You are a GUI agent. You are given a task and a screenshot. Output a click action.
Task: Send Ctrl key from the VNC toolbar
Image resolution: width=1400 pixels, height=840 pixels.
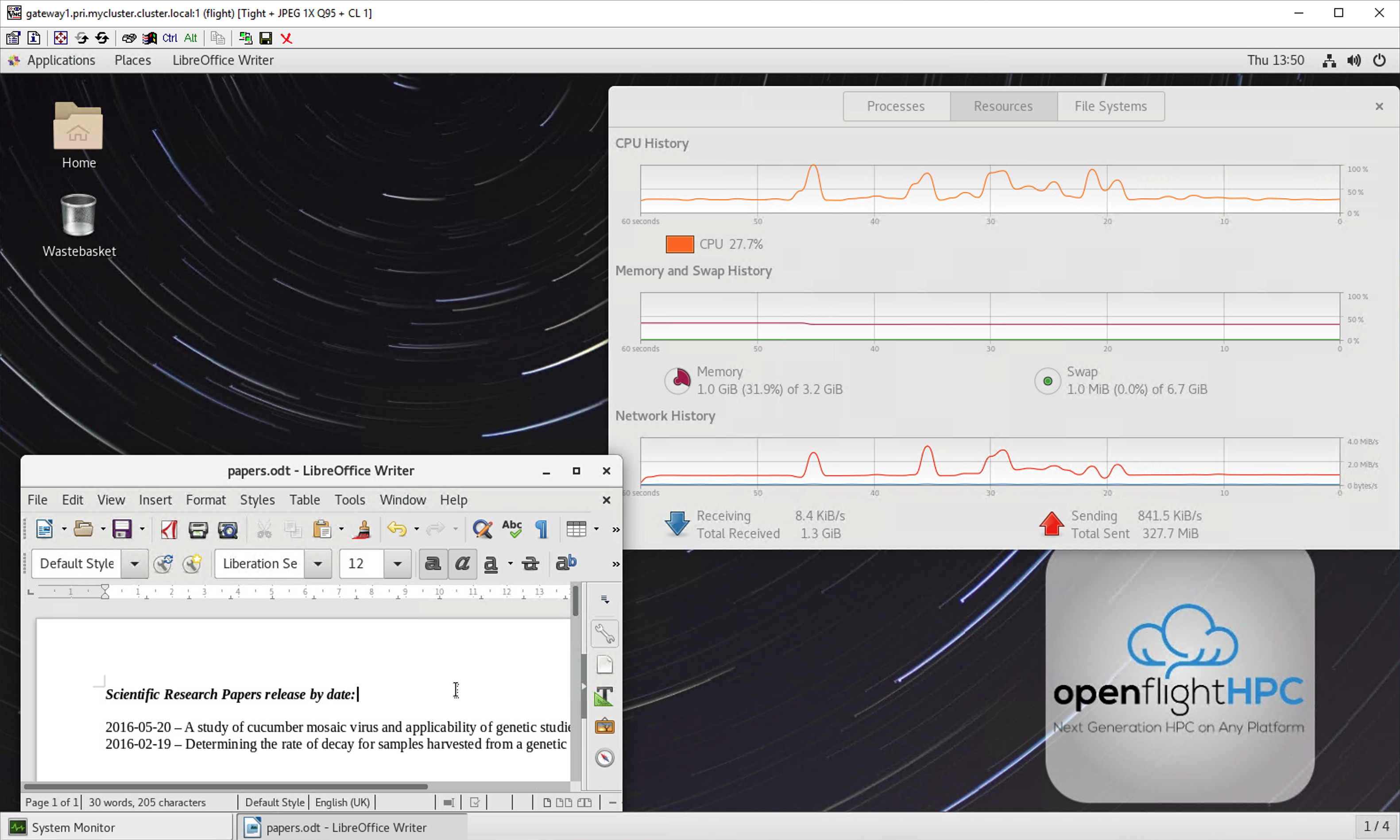[x=169, y=38]
